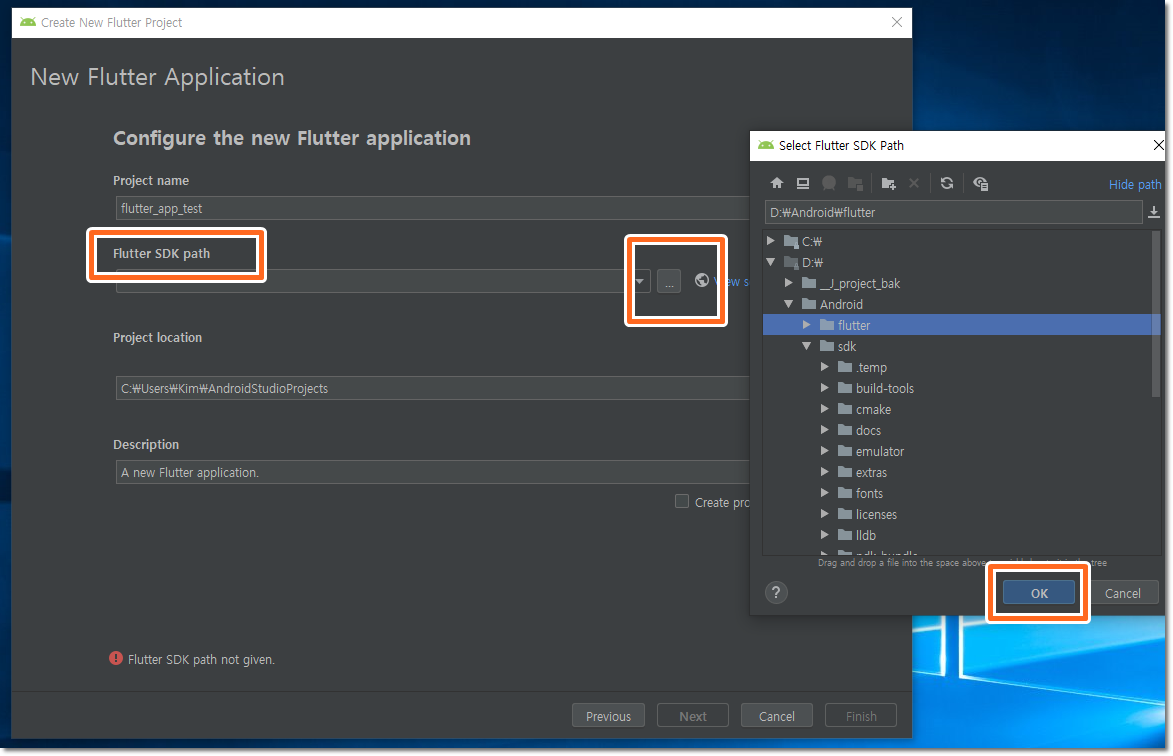Expand the emulator folder arrow

[825, 451]
